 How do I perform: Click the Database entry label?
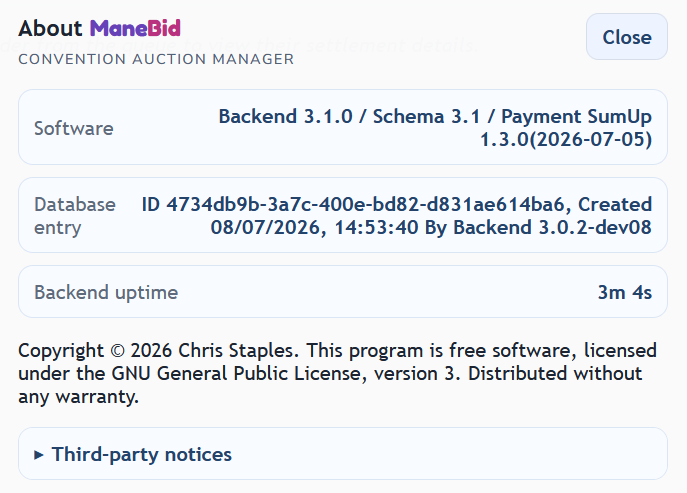pyautogui.click(x=75, y=216)
